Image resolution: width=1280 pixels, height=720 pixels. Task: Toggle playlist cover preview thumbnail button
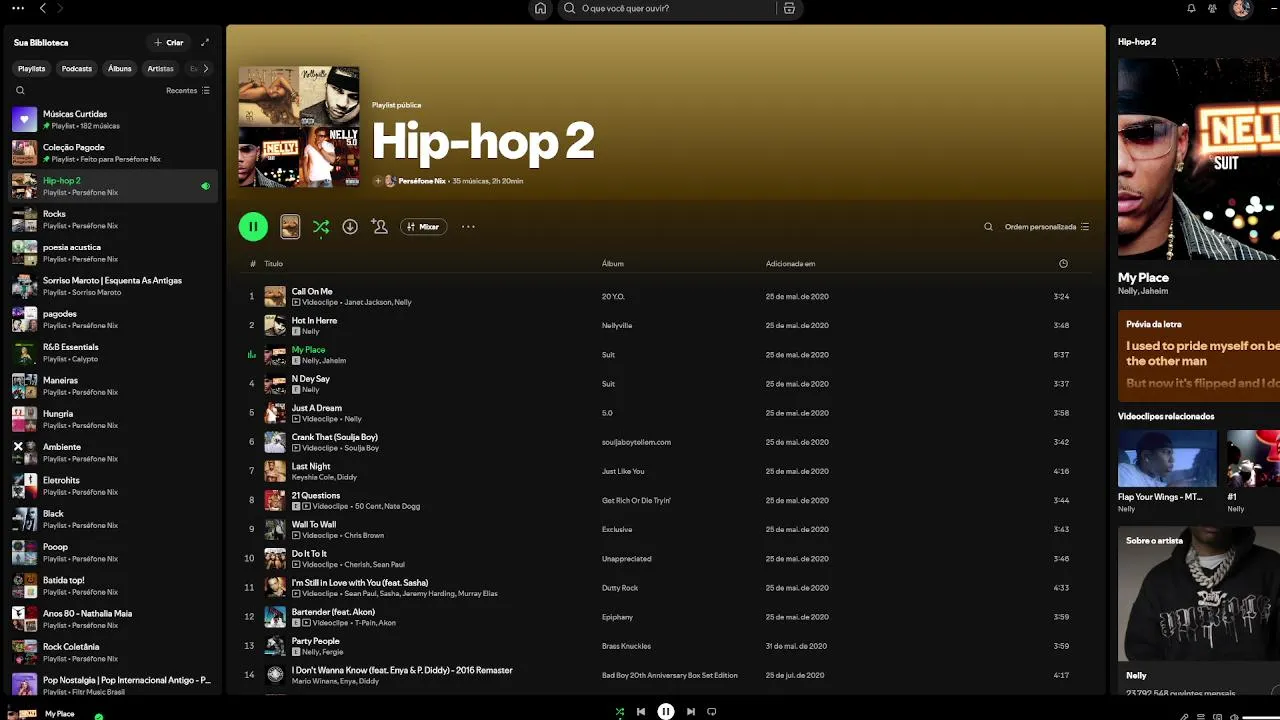pos(290,227)
